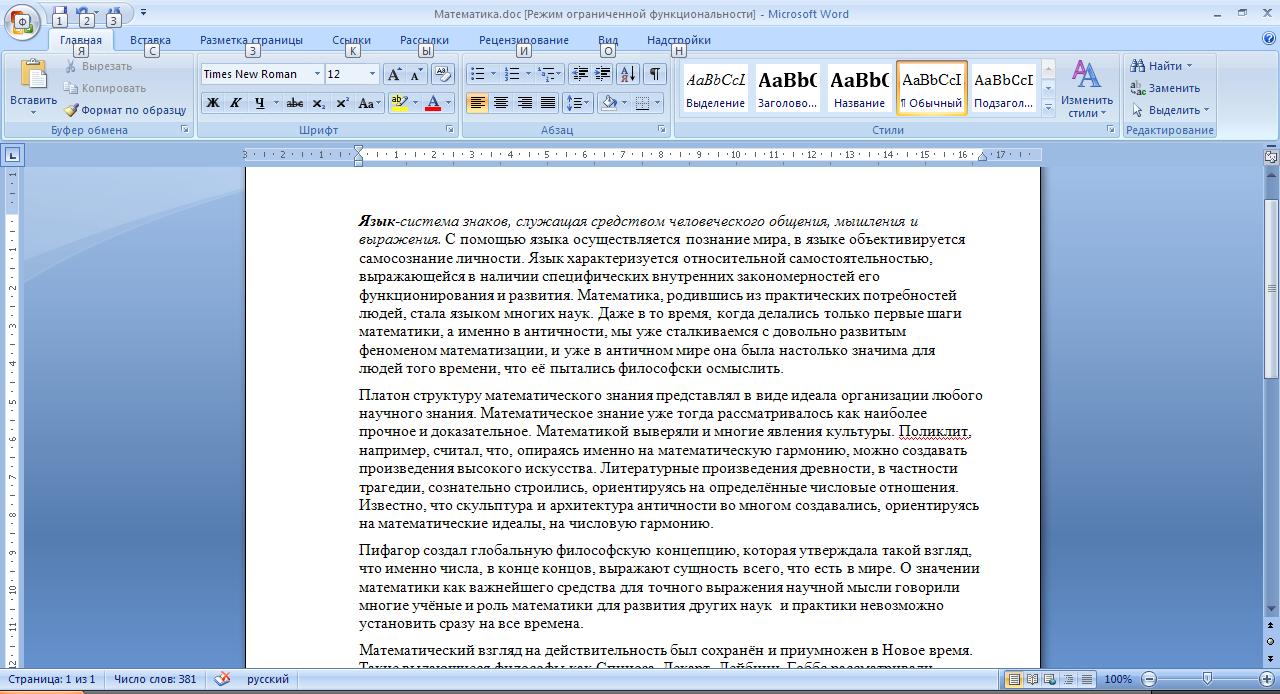
Task: Open font color dropdown arrow
Action: click(448, 103)
